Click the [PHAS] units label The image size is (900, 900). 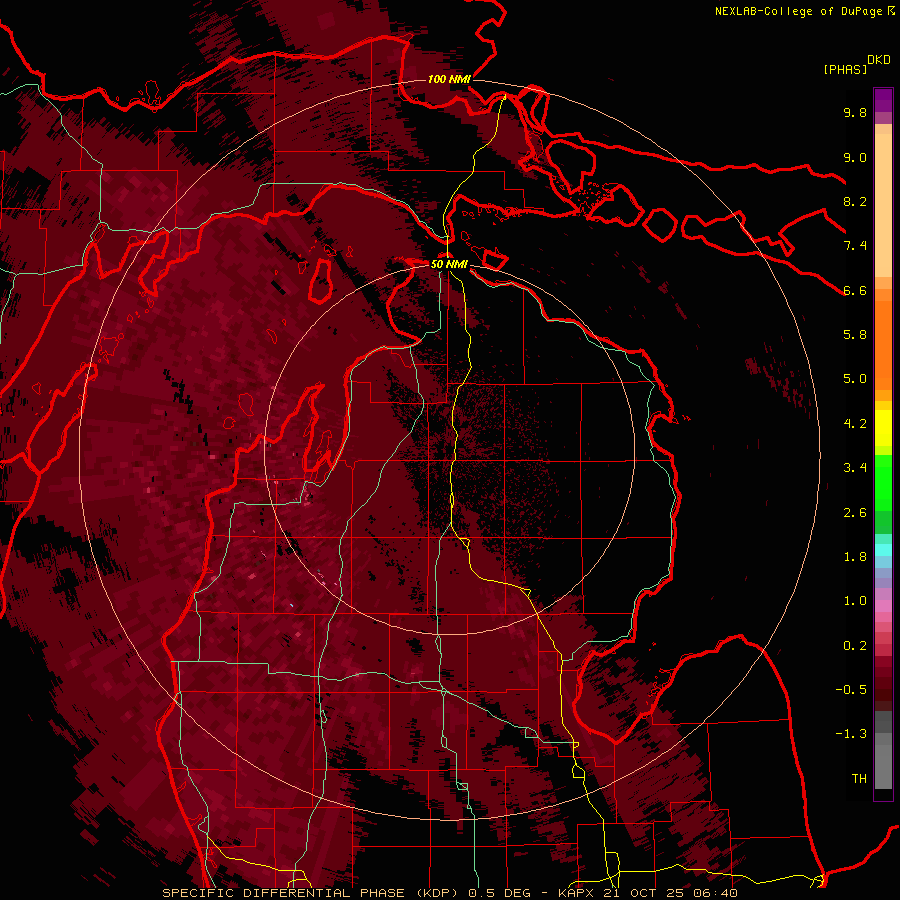click(845, 69)
